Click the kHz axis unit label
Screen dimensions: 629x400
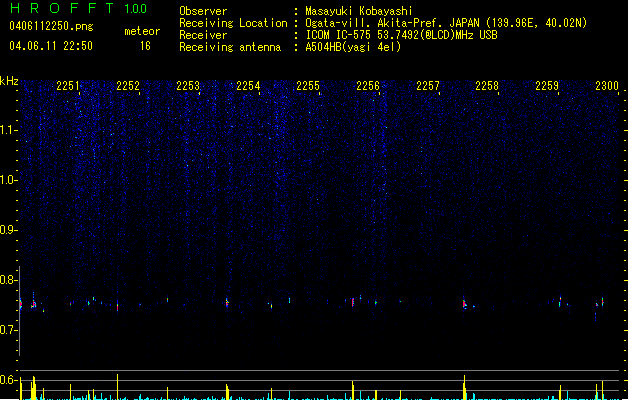click(x=9, y=81)
